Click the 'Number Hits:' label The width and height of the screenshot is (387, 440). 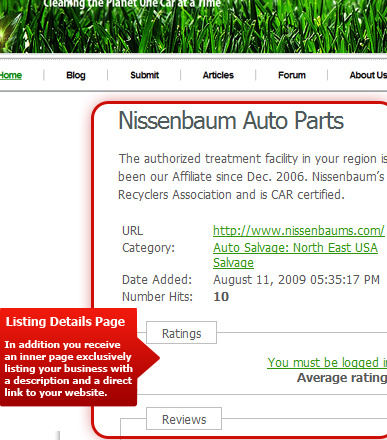157,297
